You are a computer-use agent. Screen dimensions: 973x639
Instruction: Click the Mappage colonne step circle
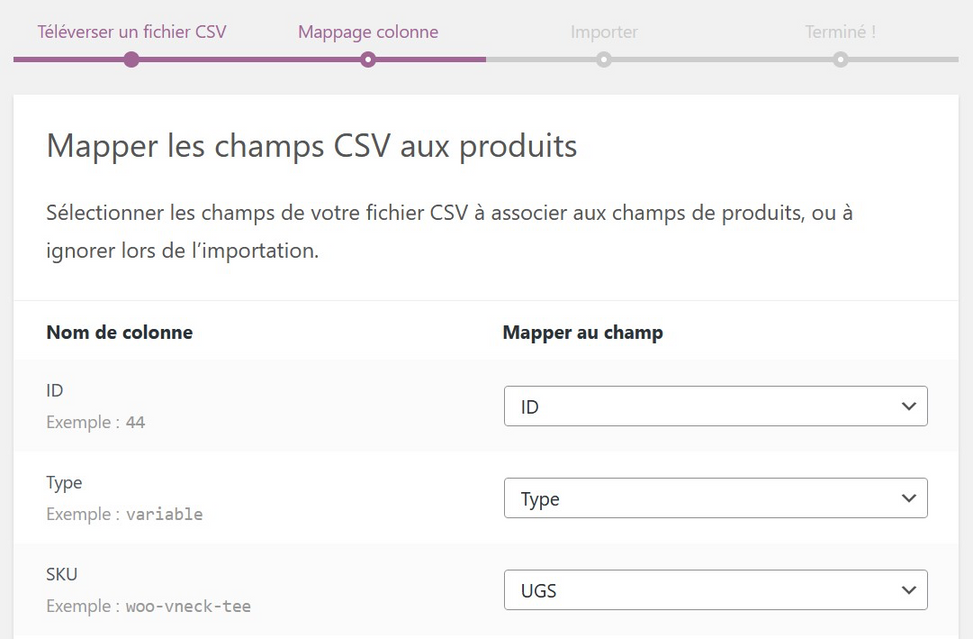[x=368, y=60]
